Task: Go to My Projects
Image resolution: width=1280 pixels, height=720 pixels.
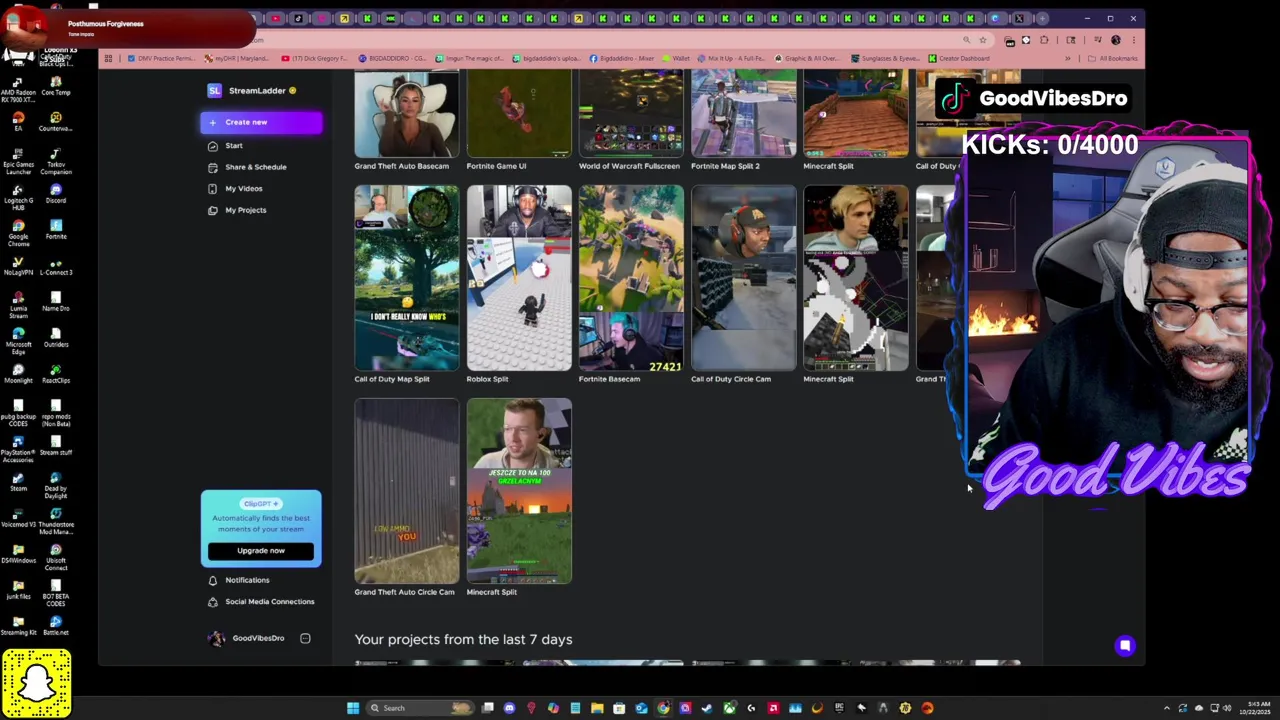Action: [246, 210]
